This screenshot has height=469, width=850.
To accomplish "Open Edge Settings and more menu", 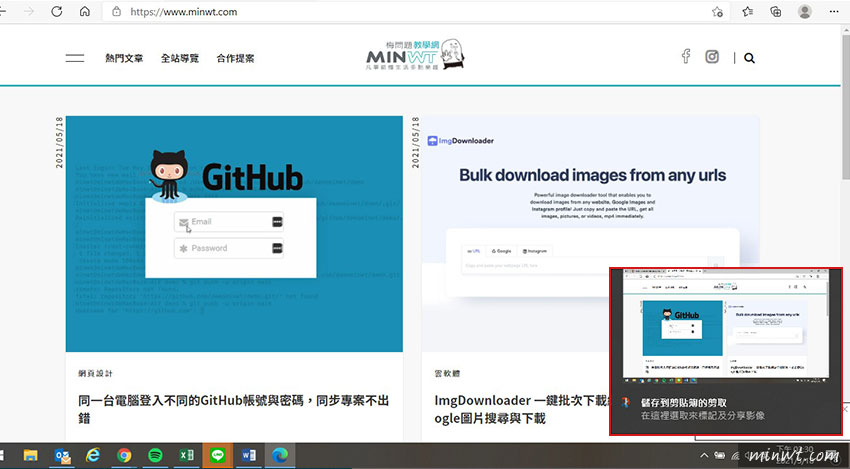I will [x=834, y=11].
